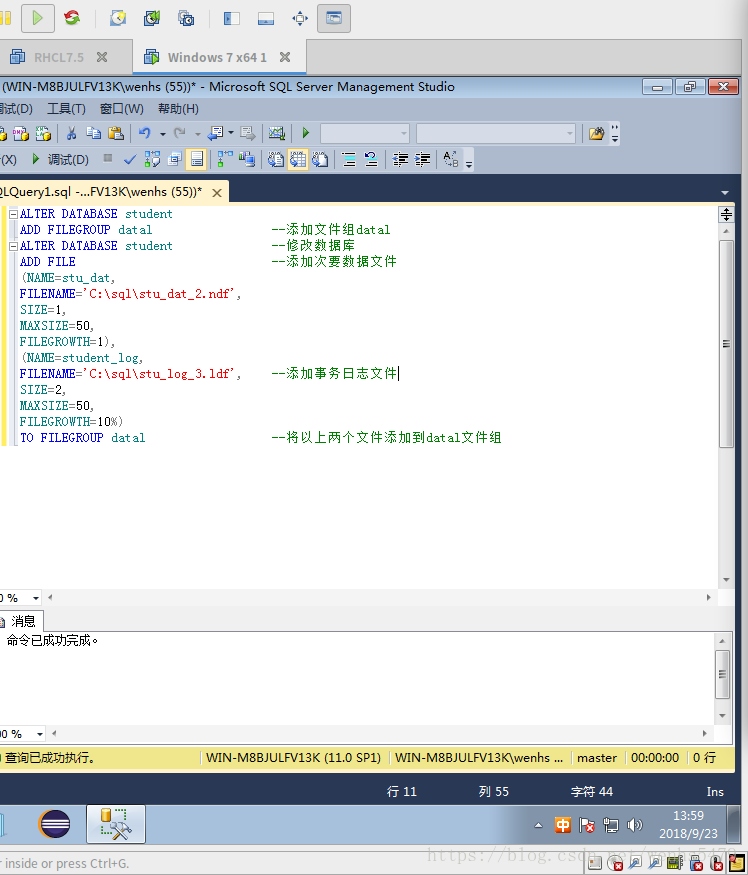Close the RHCL7.5 tab
The image size is (748, 875).
click(x=102, y=57)
